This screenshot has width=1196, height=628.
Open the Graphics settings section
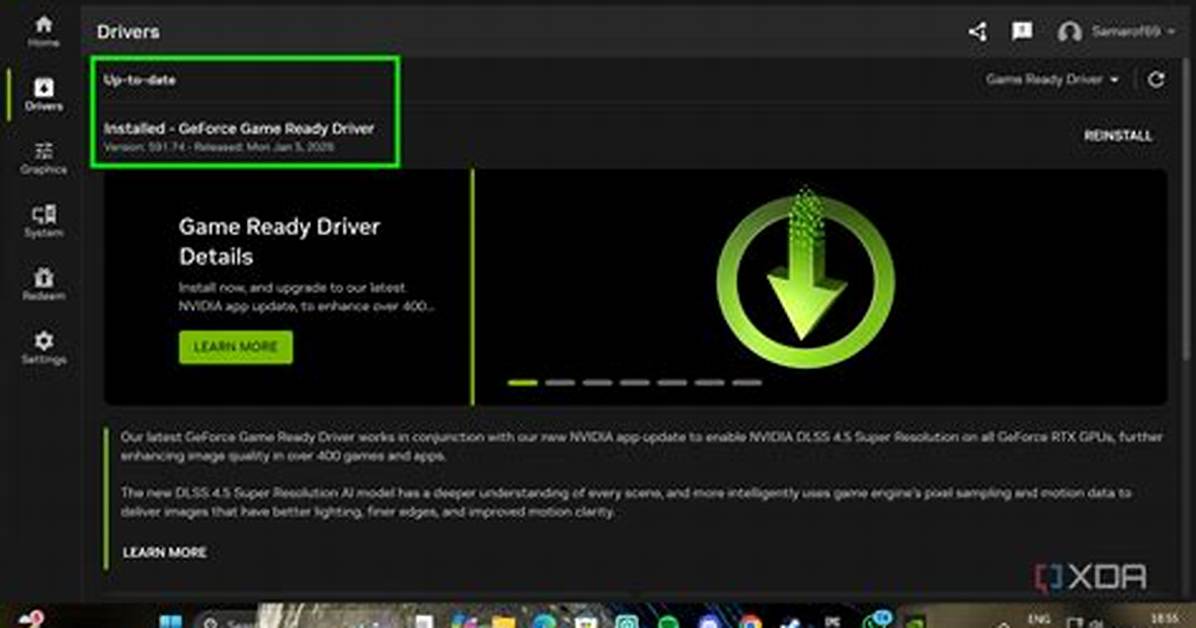tap(43, 158)
